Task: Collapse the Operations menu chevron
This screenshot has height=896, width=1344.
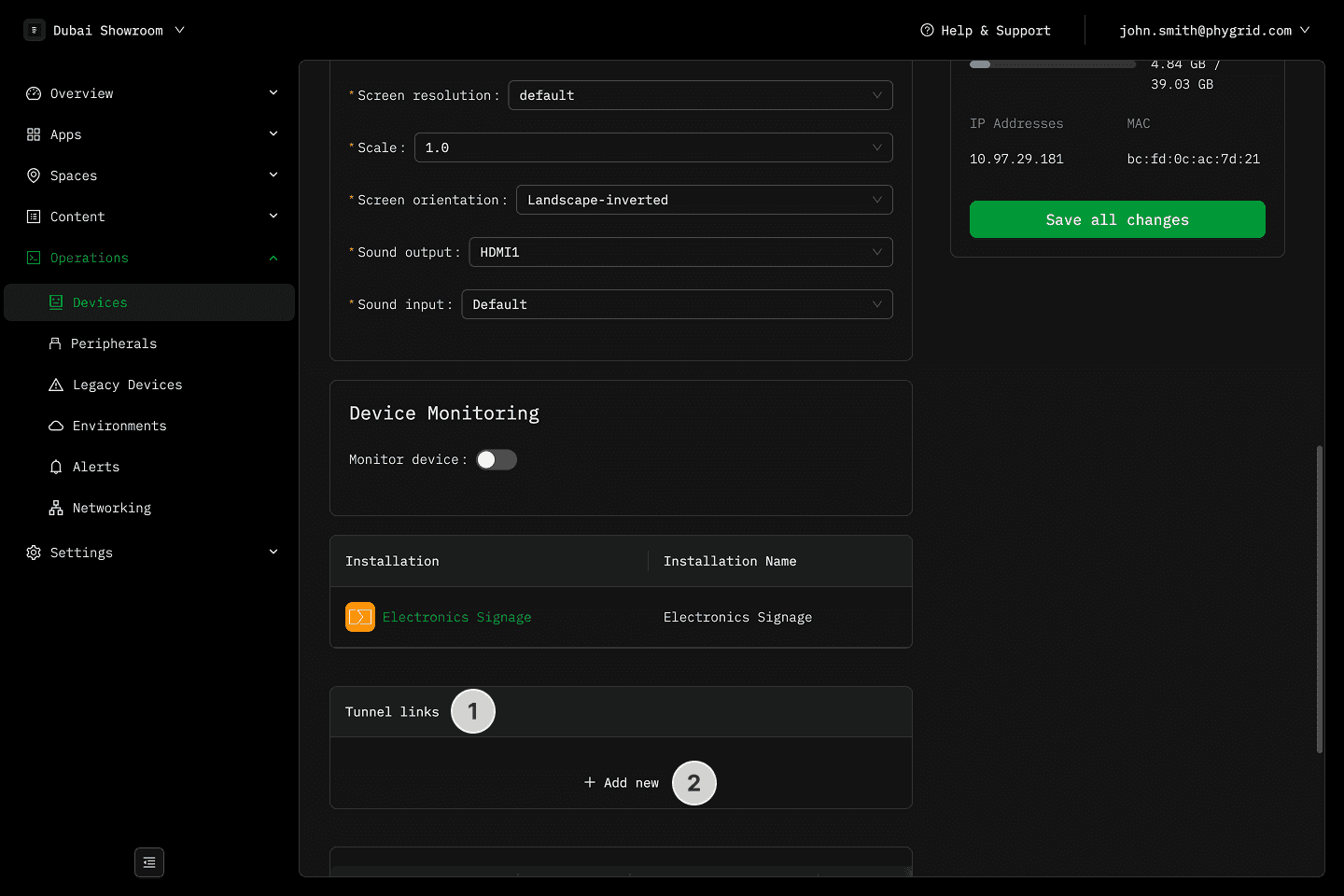Action: tap(273, 258)
